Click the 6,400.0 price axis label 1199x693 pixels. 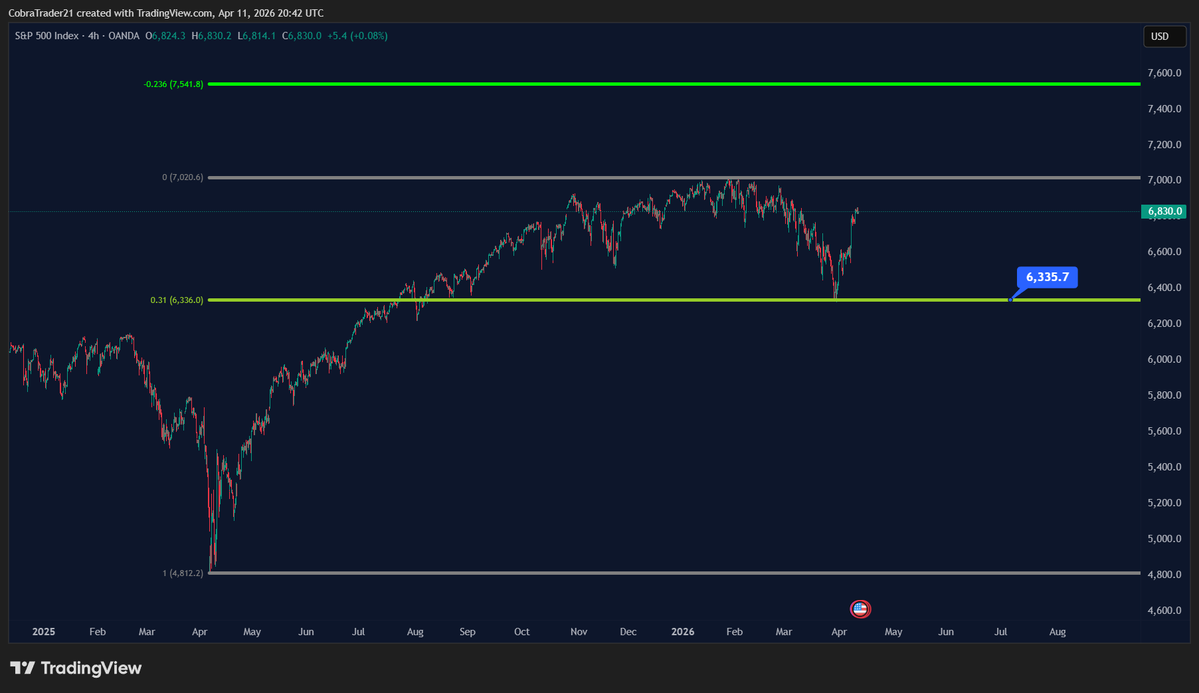click(x=1164, y=288)
